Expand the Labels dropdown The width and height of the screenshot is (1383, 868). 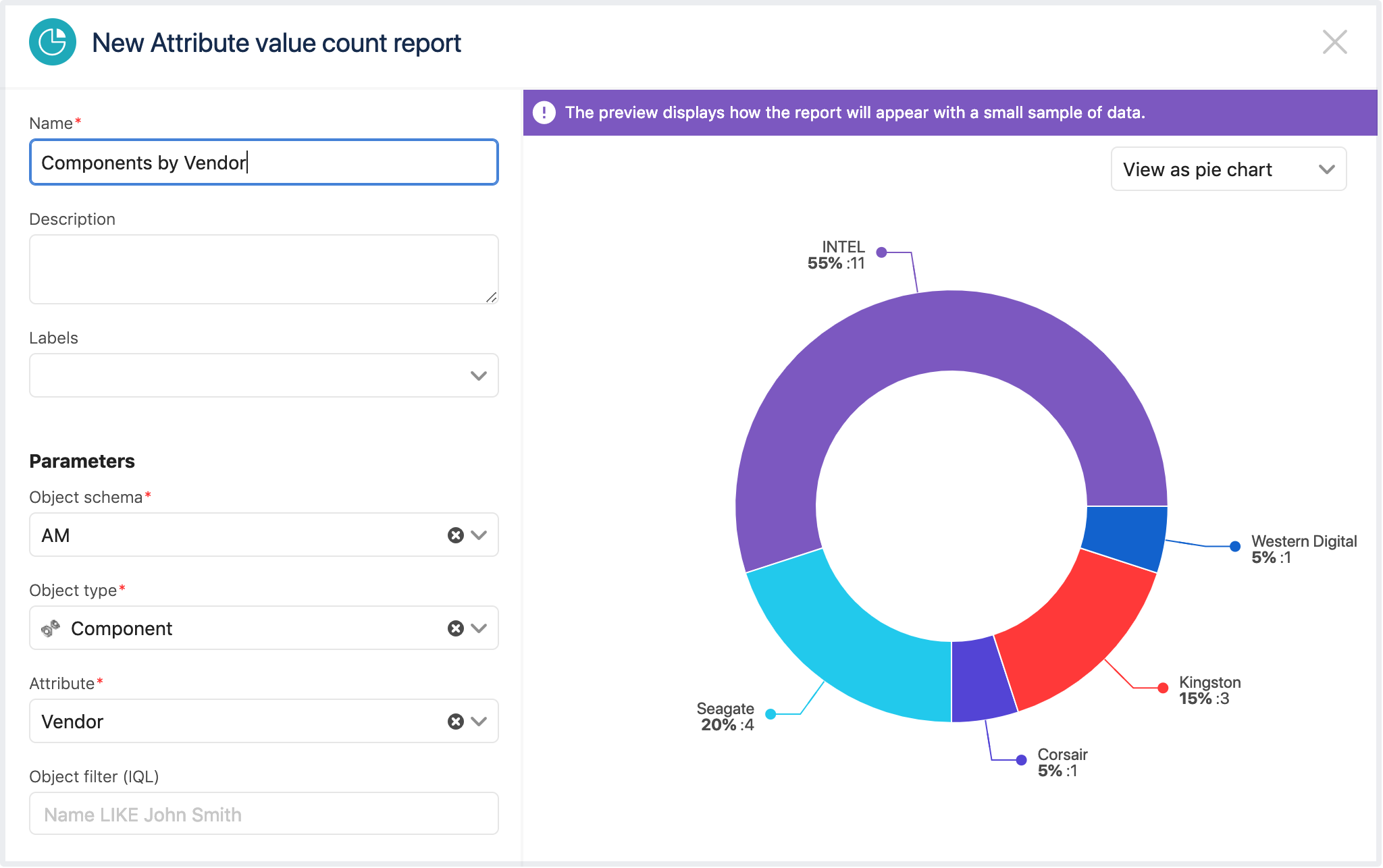coord(478,376)
